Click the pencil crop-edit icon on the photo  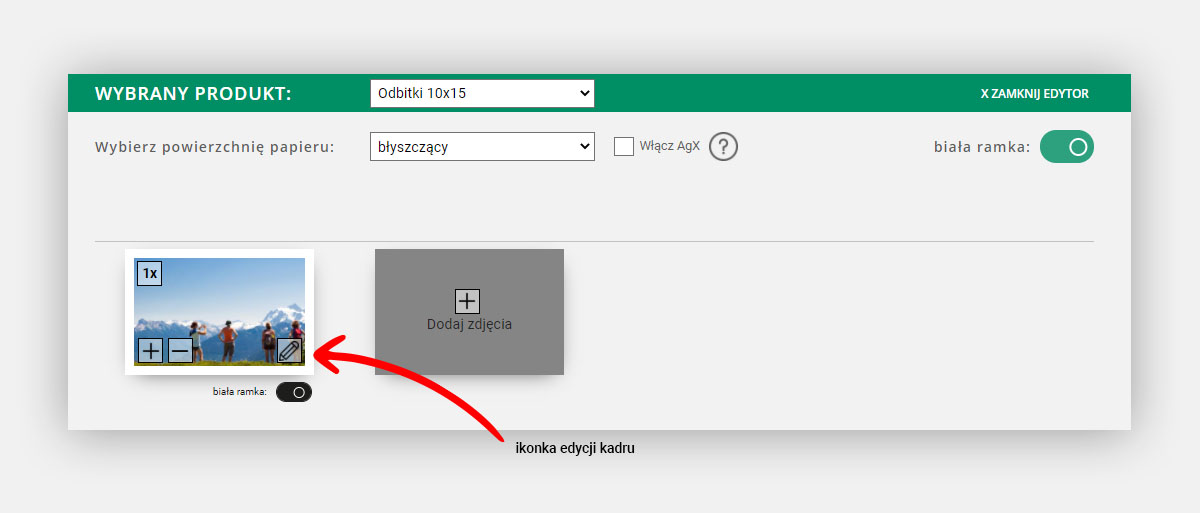point(289,351)
